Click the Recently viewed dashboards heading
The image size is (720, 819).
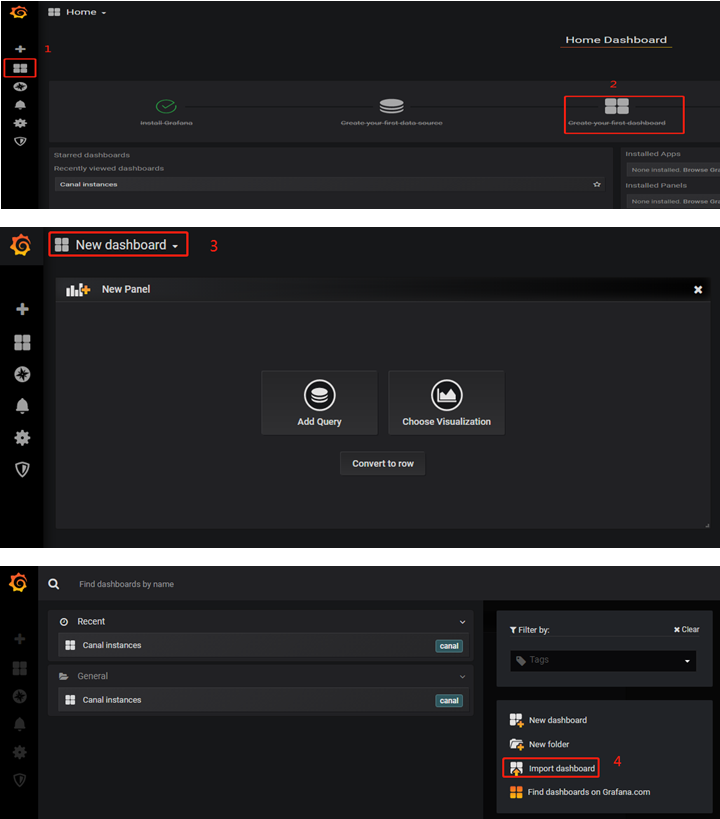[109, 168]
